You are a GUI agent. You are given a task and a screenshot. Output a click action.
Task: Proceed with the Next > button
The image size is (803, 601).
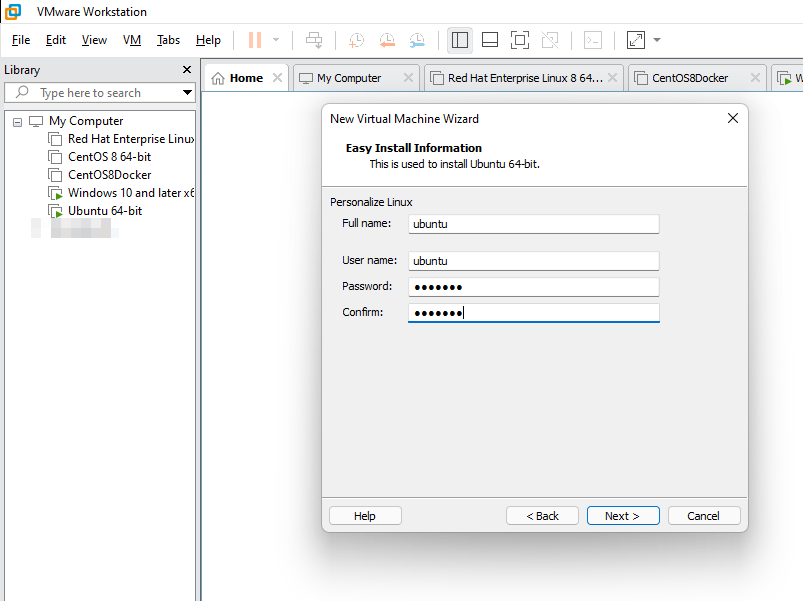click(623, 516)
